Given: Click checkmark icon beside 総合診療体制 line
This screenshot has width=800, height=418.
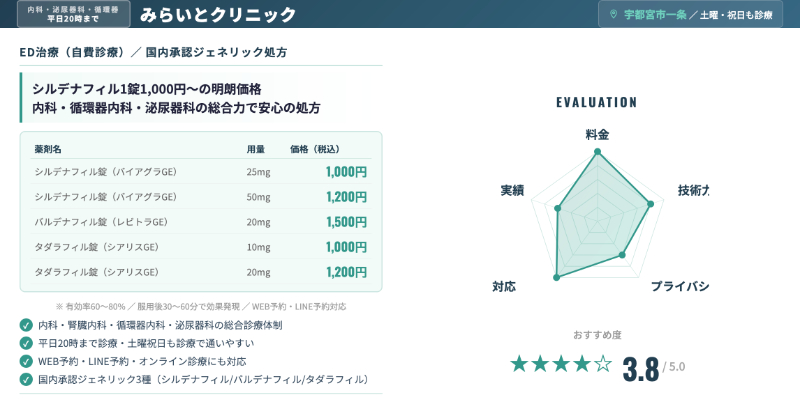Looking at the screenshot, I should 26,325.
